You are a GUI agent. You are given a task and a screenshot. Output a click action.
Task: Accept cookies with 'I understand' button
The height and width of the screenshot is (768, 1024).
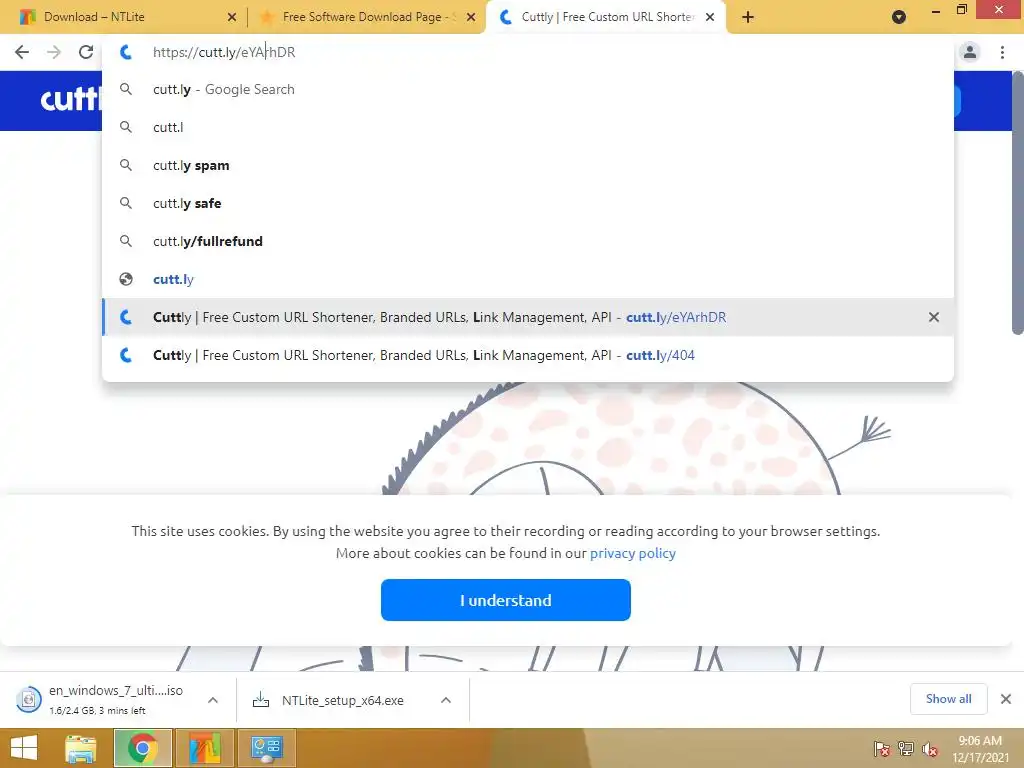click(505, 600)
